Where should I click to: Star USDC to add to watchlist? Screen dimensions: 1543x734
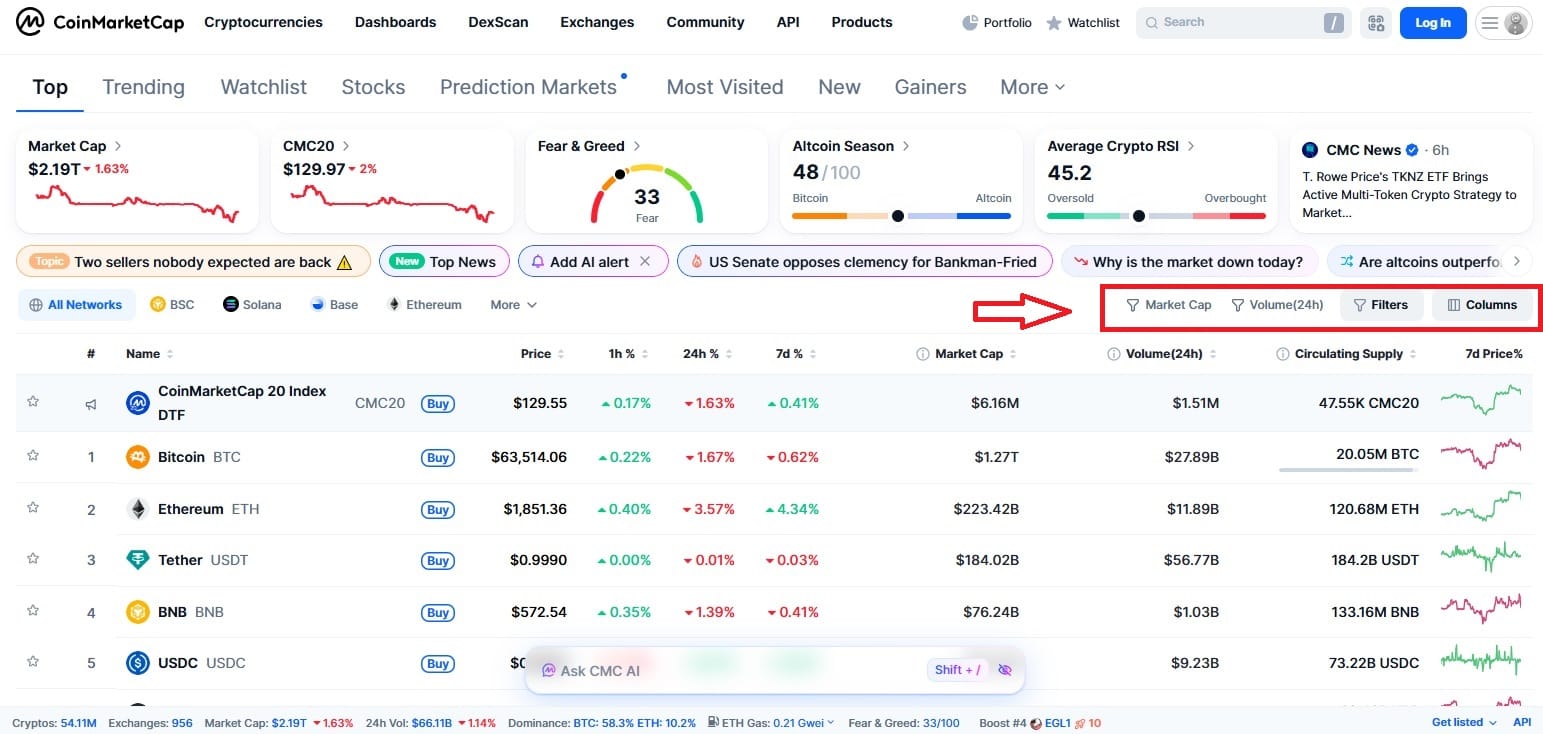click(33, 662)
